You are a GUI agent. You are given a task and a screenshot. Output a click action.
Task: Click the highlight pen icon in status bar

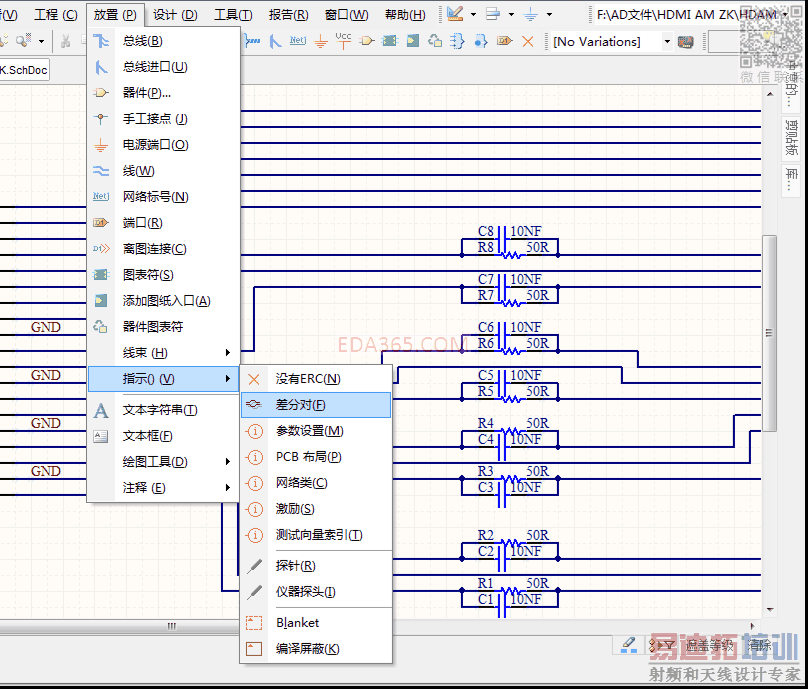(x=628, y=645)
